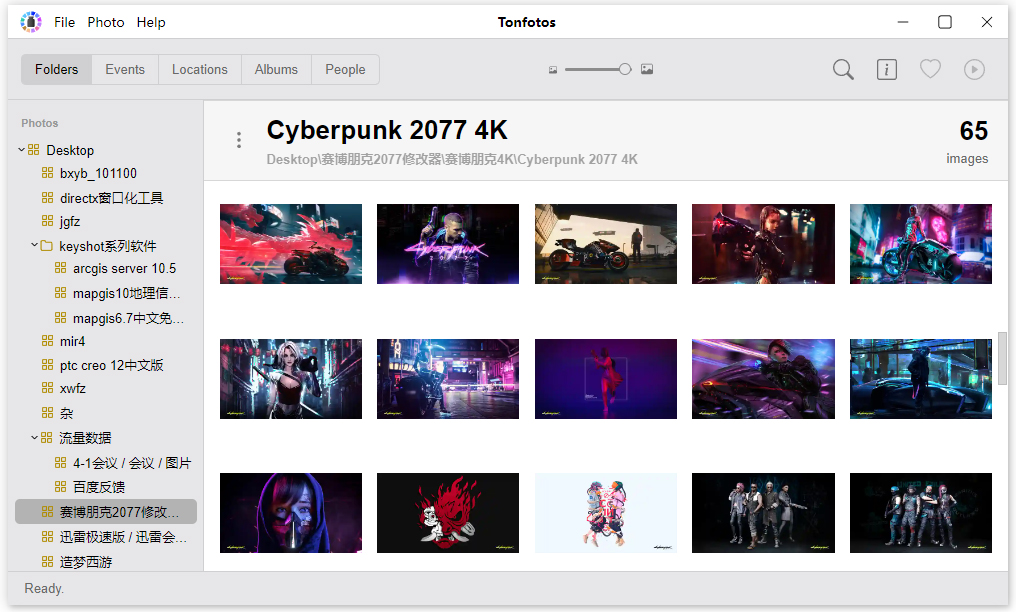Image resolution: width=1016 pixels, height=612 pixels.
Task: Switch to the Events tab
Action: click(x=125, y=69)
